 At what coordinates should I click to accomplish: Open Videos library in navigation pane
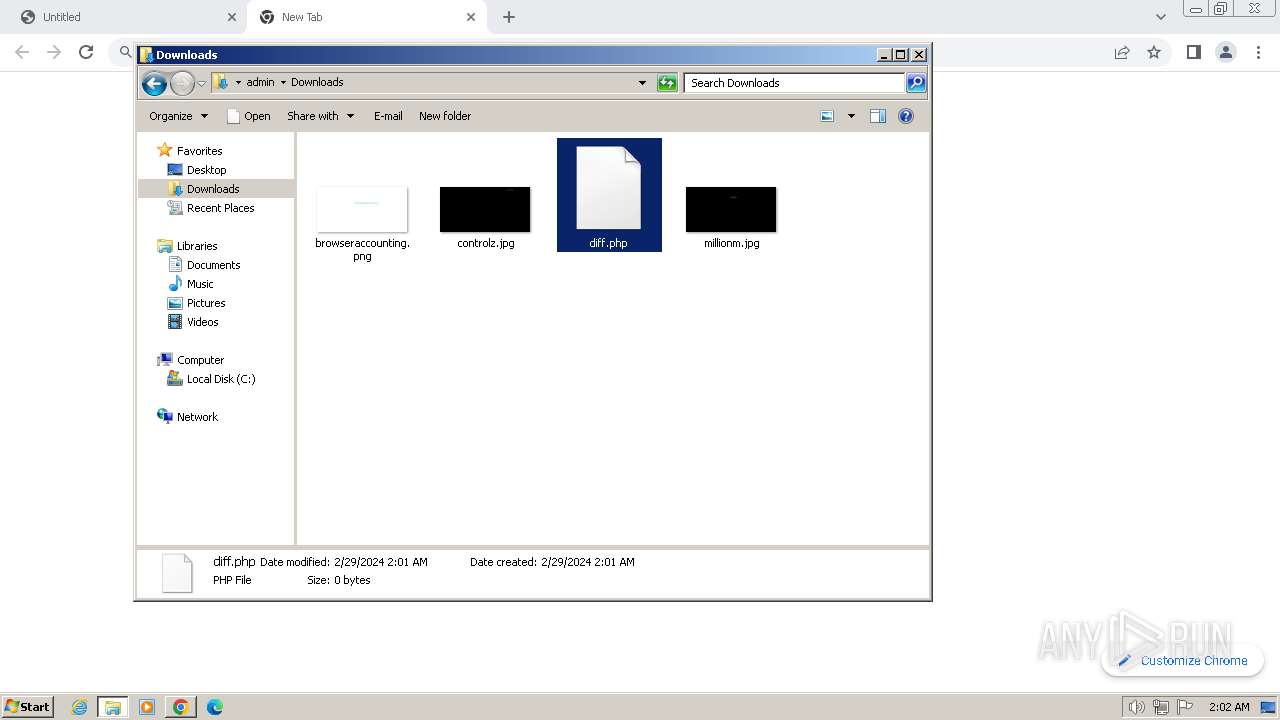click(202, 322)
